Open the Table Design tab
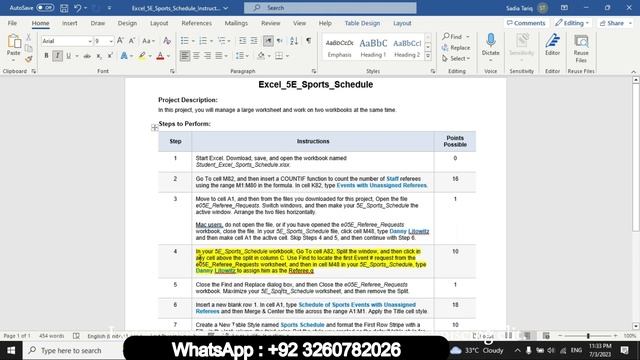Screen dimensions: 640x360 click(x=362, y=23)
